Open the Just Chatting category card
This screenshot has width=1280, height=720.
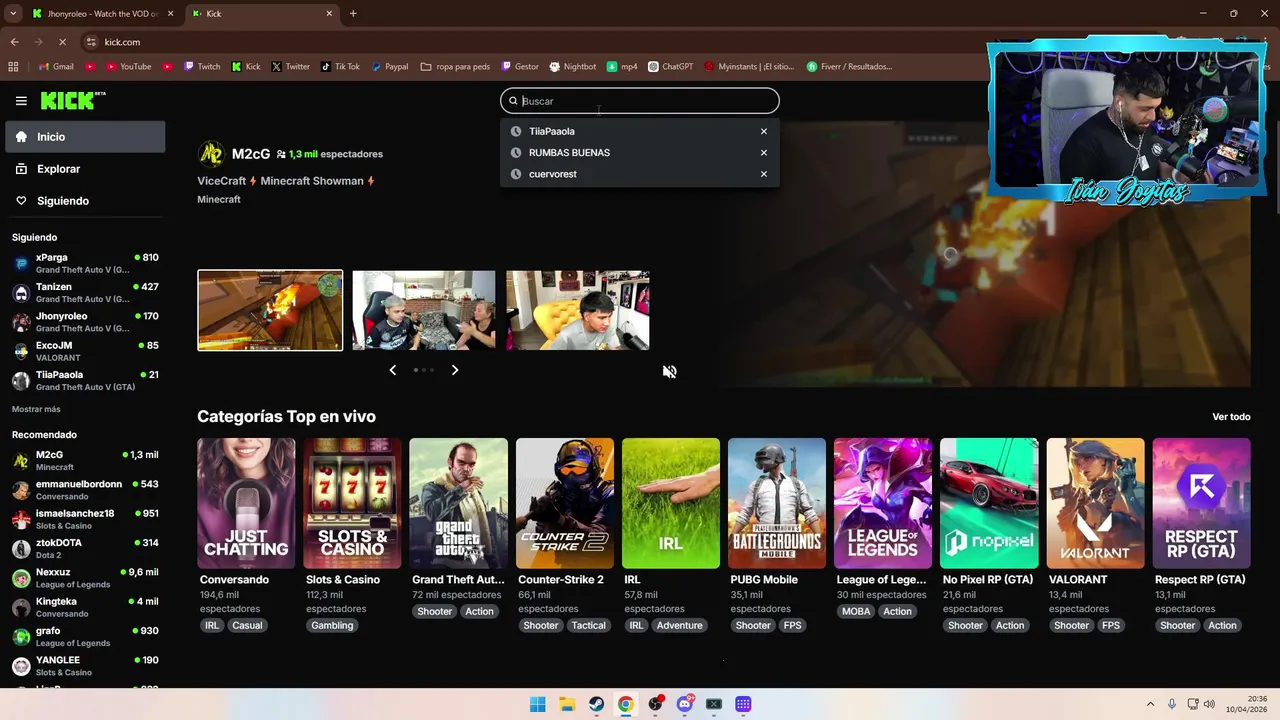point(246,503)
